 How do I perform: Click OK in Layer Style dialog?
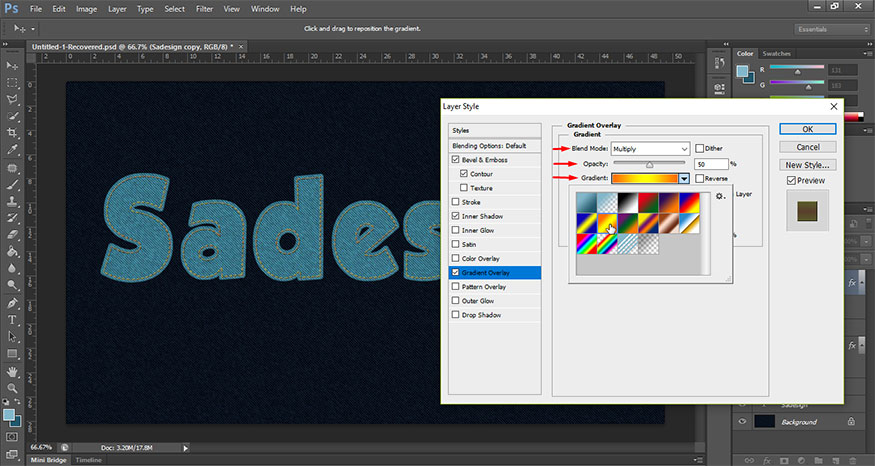coord(807,129)
